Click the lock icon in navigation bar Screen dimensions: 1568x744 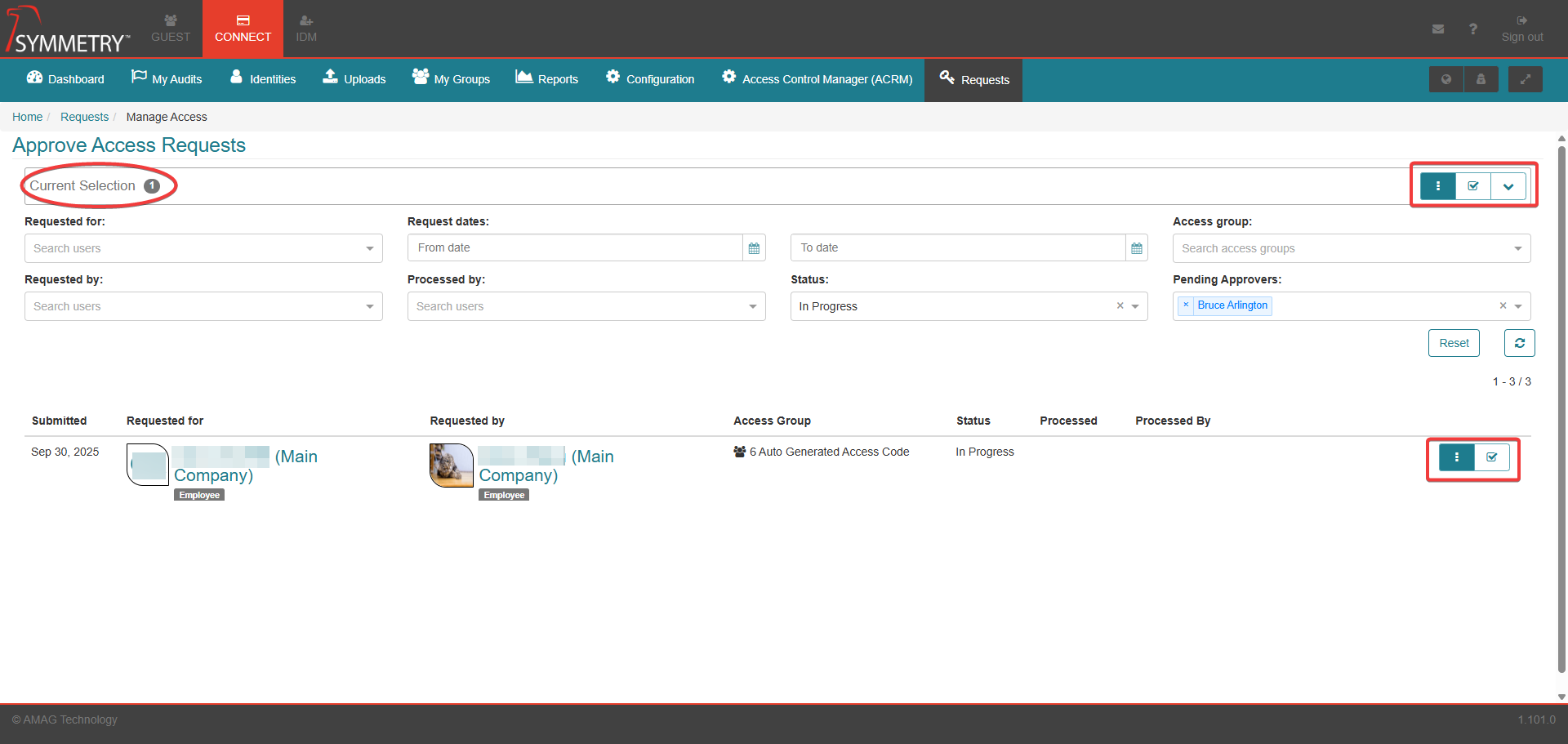1481,79
